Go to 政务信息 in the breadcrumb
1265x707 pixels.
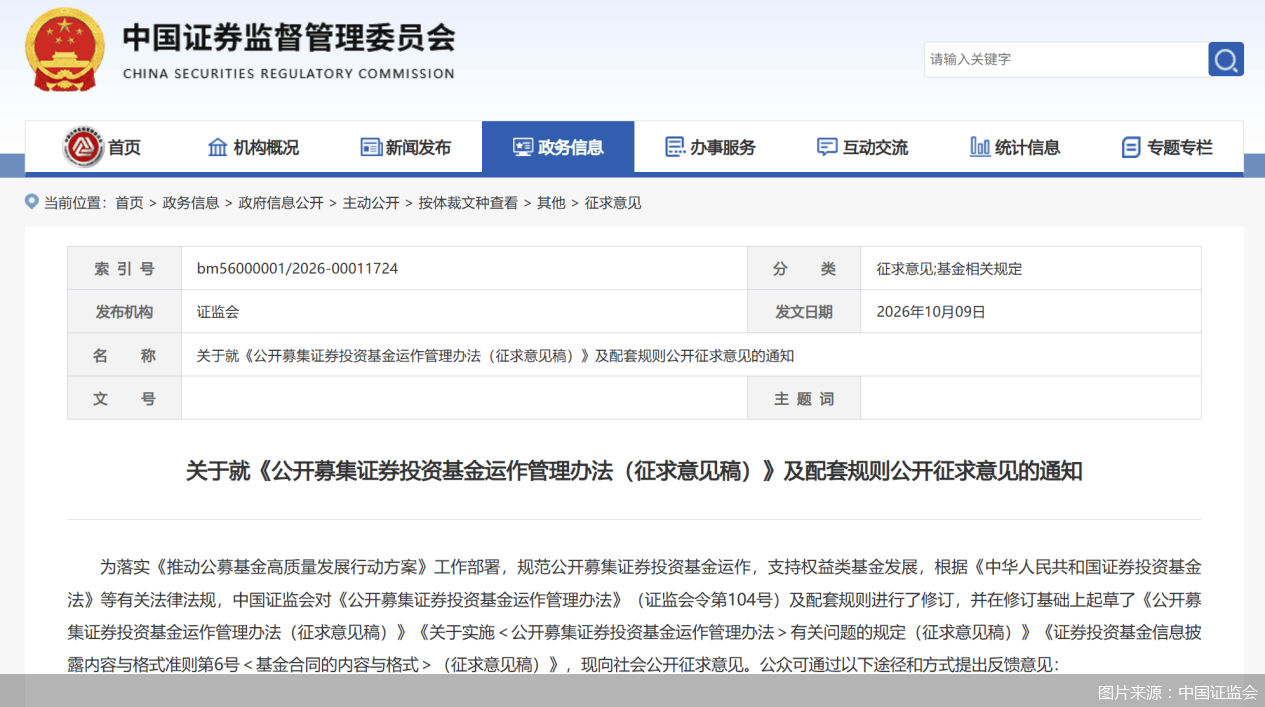click(x=191, y=203)
